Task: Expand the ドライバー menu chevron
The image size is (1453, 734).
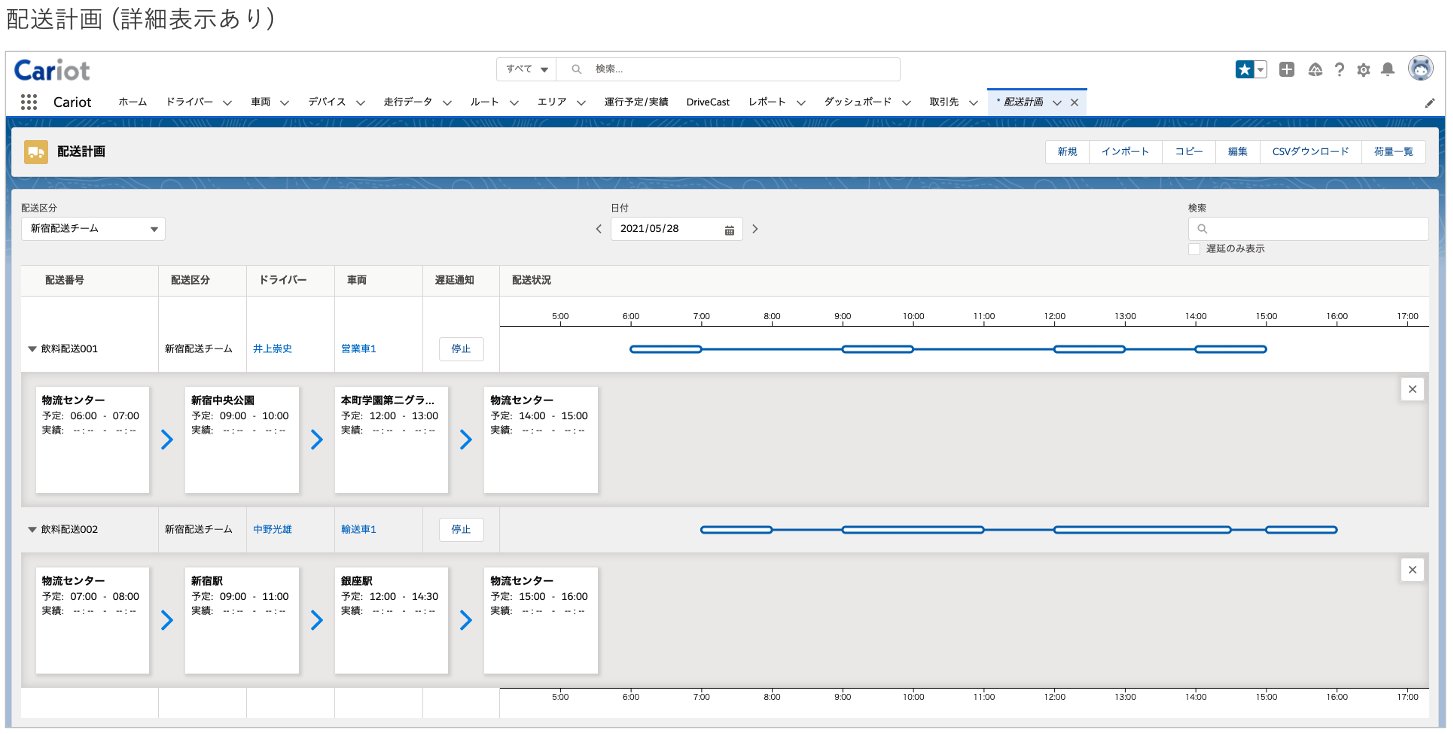Action: click(x=227, y=102)
